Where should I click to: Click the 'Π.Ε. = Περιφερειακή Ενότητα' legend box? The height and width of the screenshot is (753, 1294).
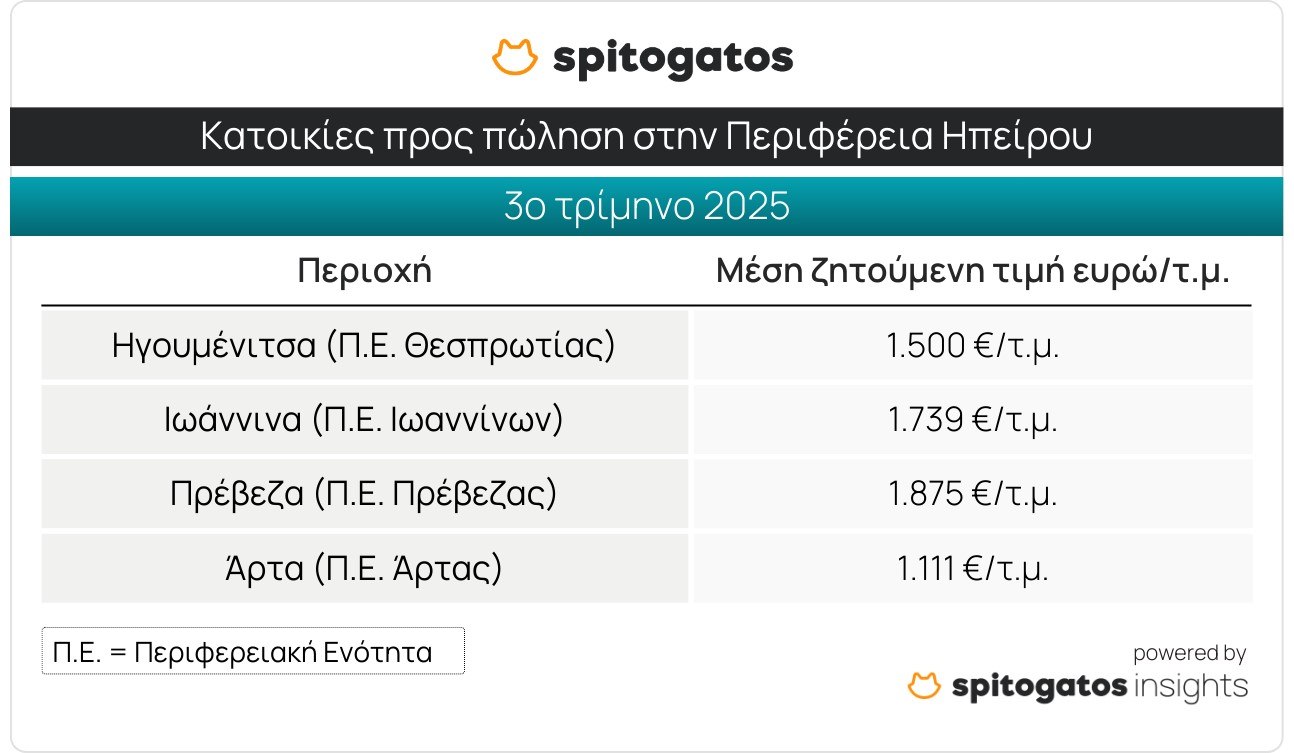(253, 652)
